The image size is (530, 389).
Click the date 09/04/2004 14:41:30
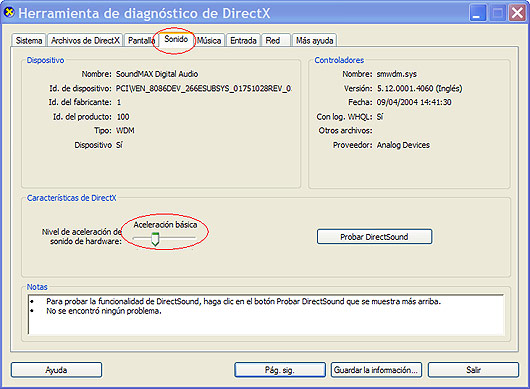[x=414, y=102]
